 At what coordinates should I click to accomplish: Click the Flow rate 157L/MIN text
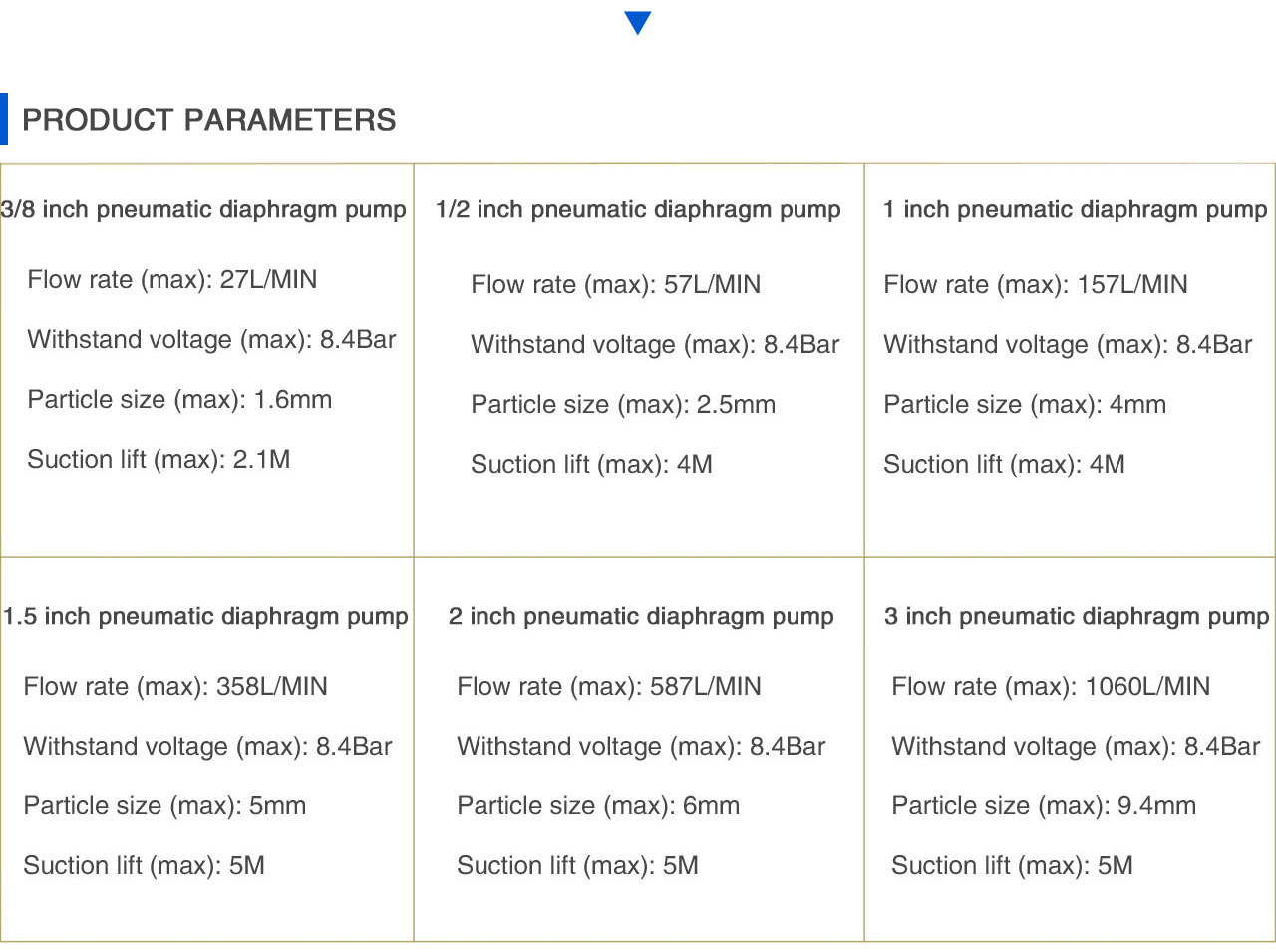coord(1036,285)
